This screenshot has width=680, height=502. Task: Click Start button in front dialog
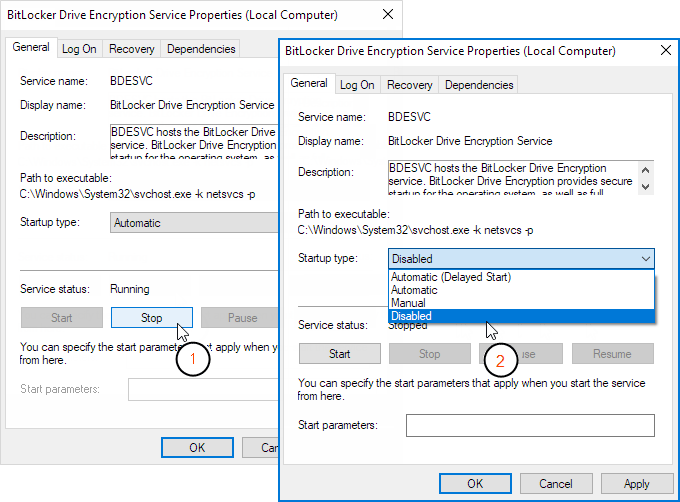(x=340, y=354)
